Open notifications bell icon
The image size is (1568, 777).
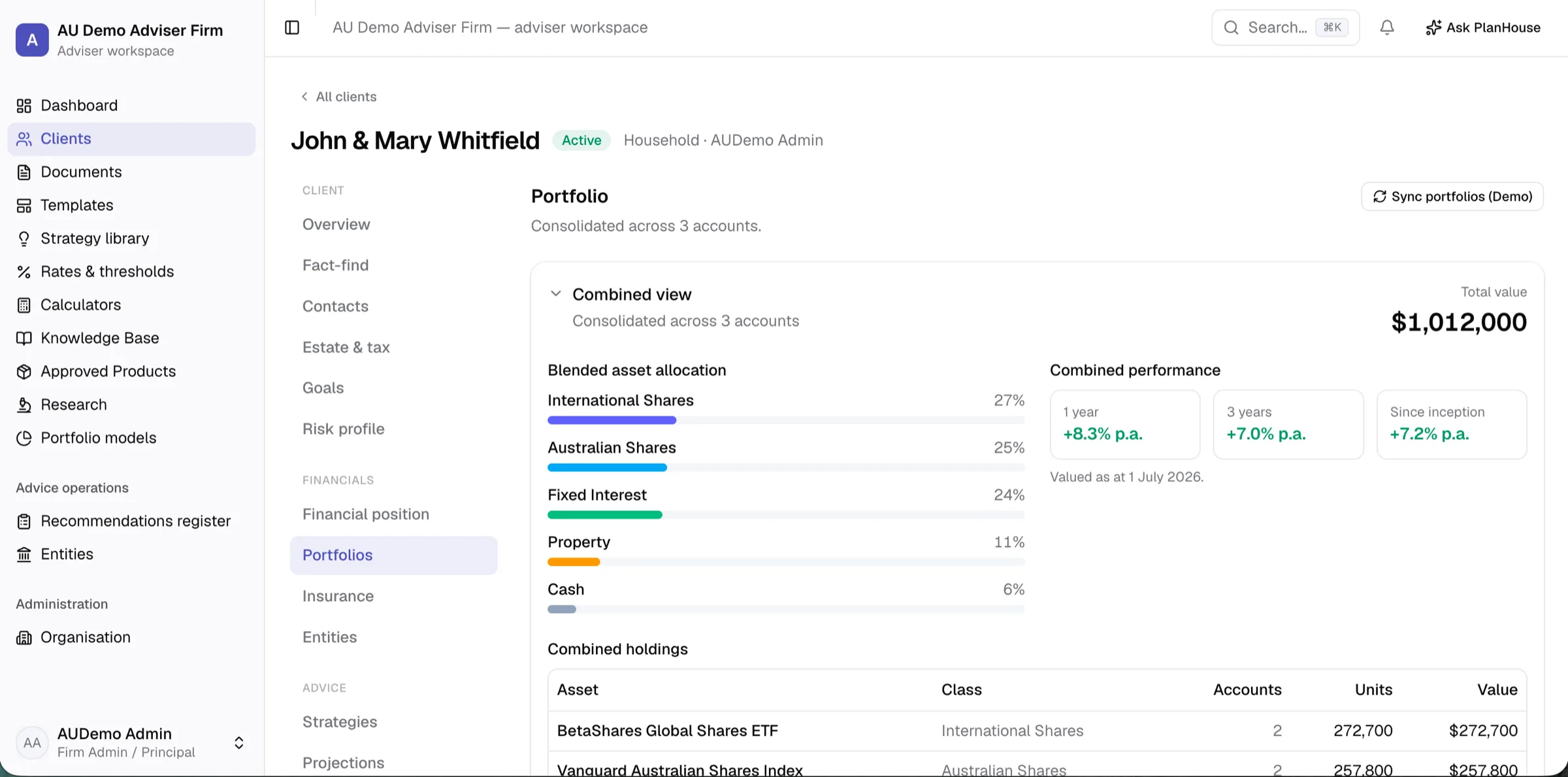1387,27
